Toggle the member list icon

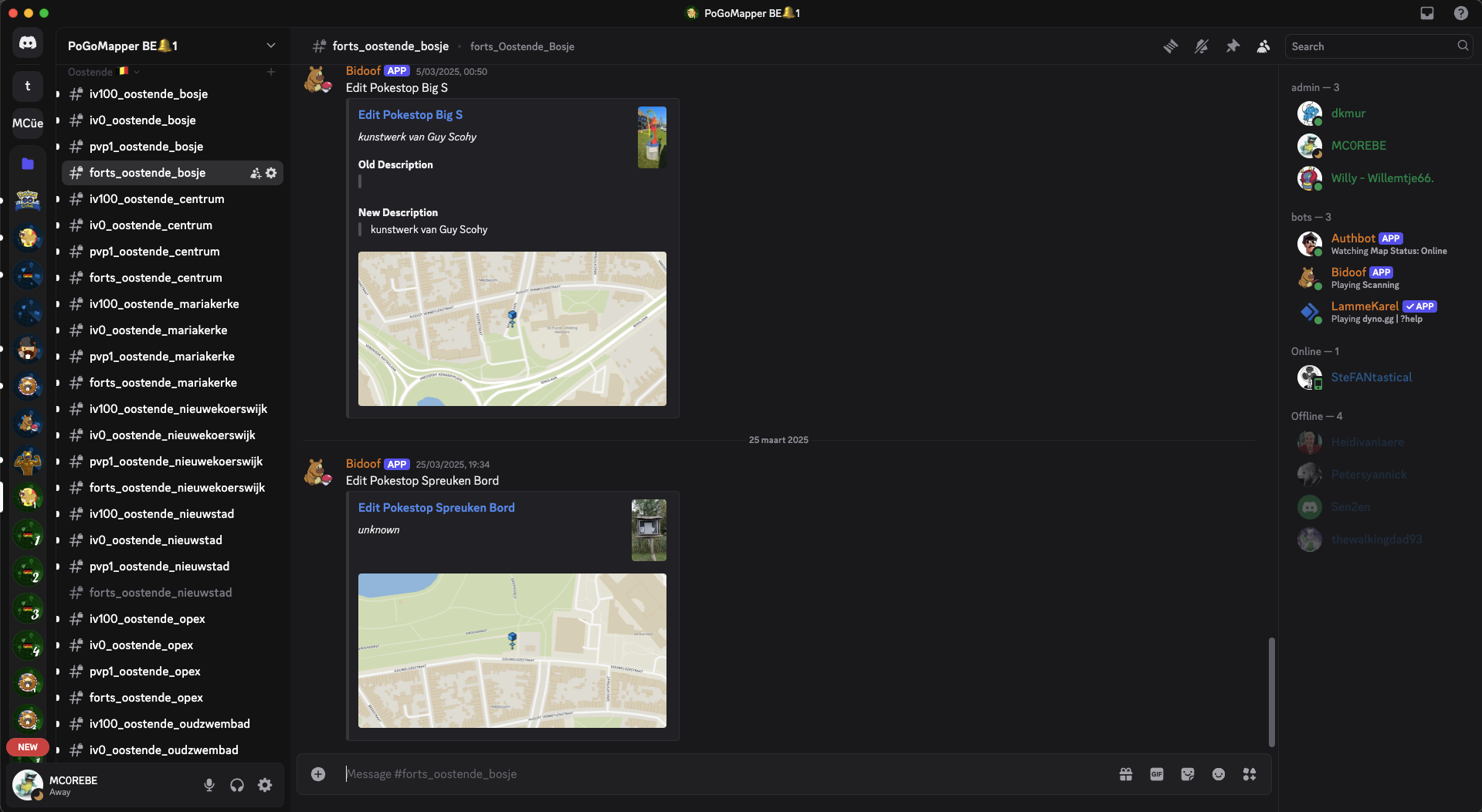[x=1263, y=46]
